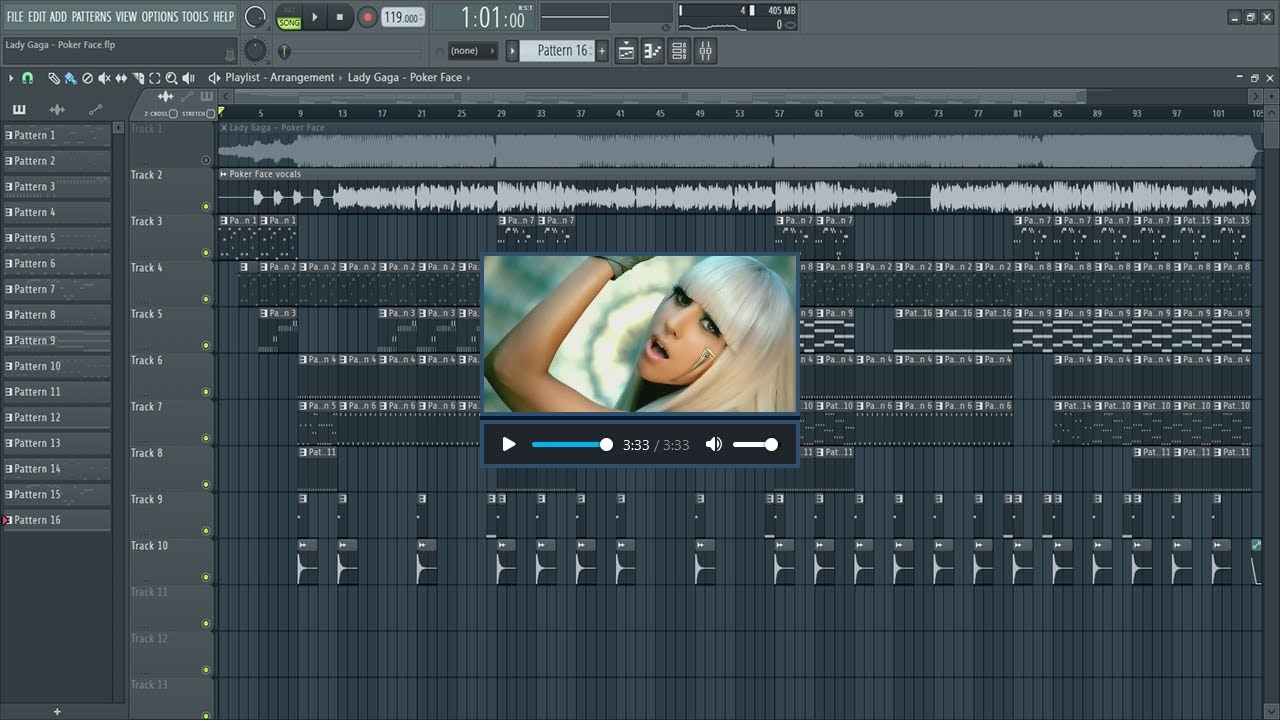Pick the Zoom magnifier tool
The width and height of the screenshot is (1280, 720).
coord(171,78)
